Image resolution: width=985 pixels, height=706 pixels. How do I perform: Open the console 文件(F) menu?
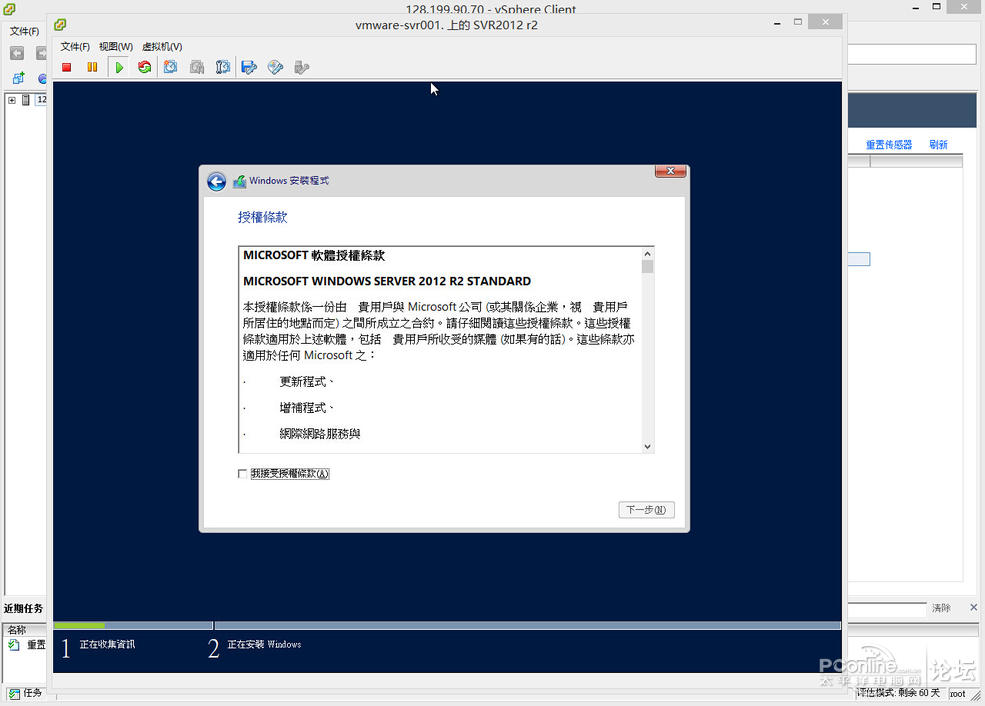pyautogui.click(x=75, y=46)
